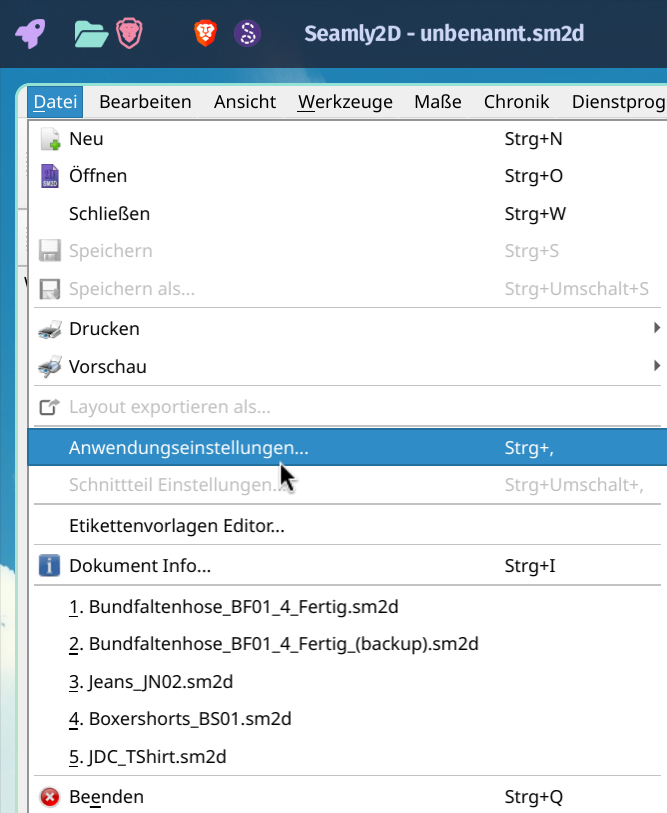Expand the Drucken submenu arrow
Image resolution: width=667 pixels, height=813 pixels.
656,328
